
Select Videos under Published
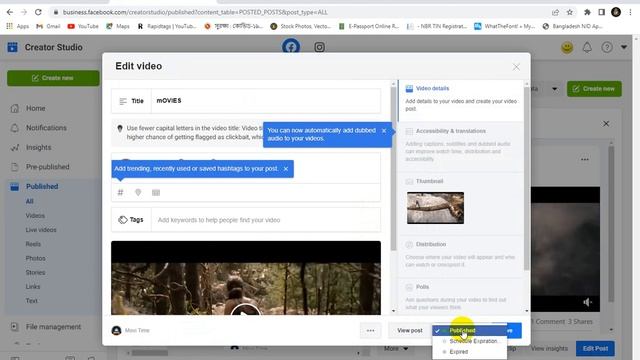(35, 216)
